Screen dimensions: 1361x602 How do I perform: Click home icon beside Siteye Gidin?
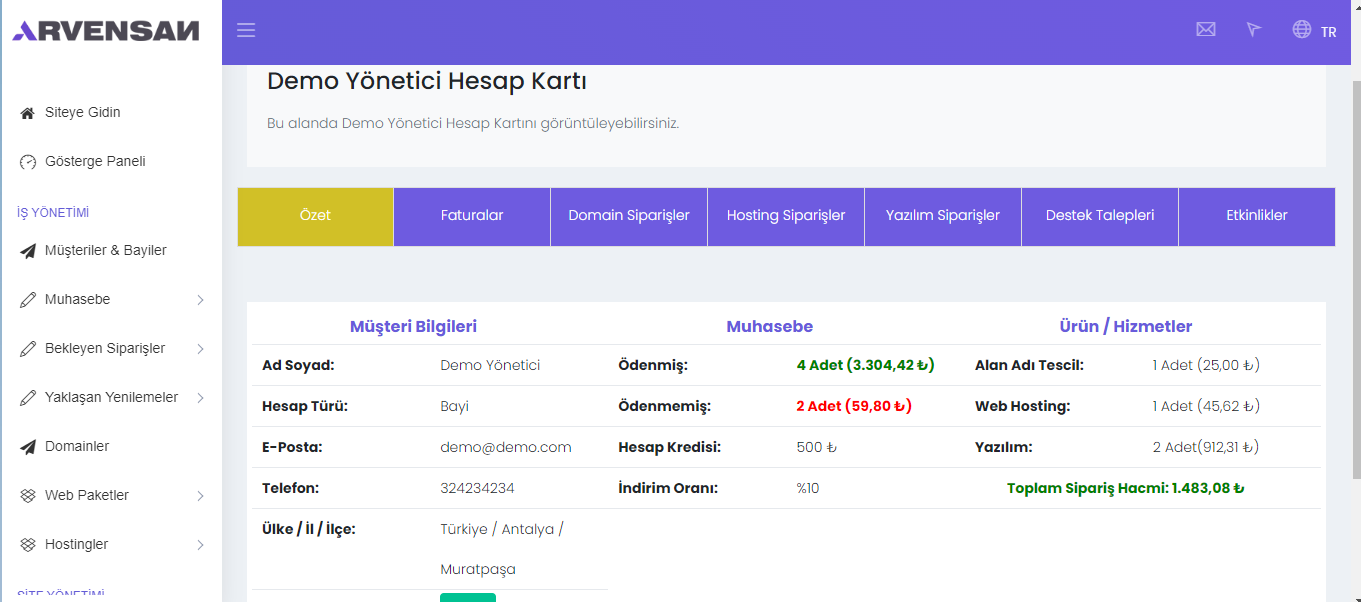28,113
